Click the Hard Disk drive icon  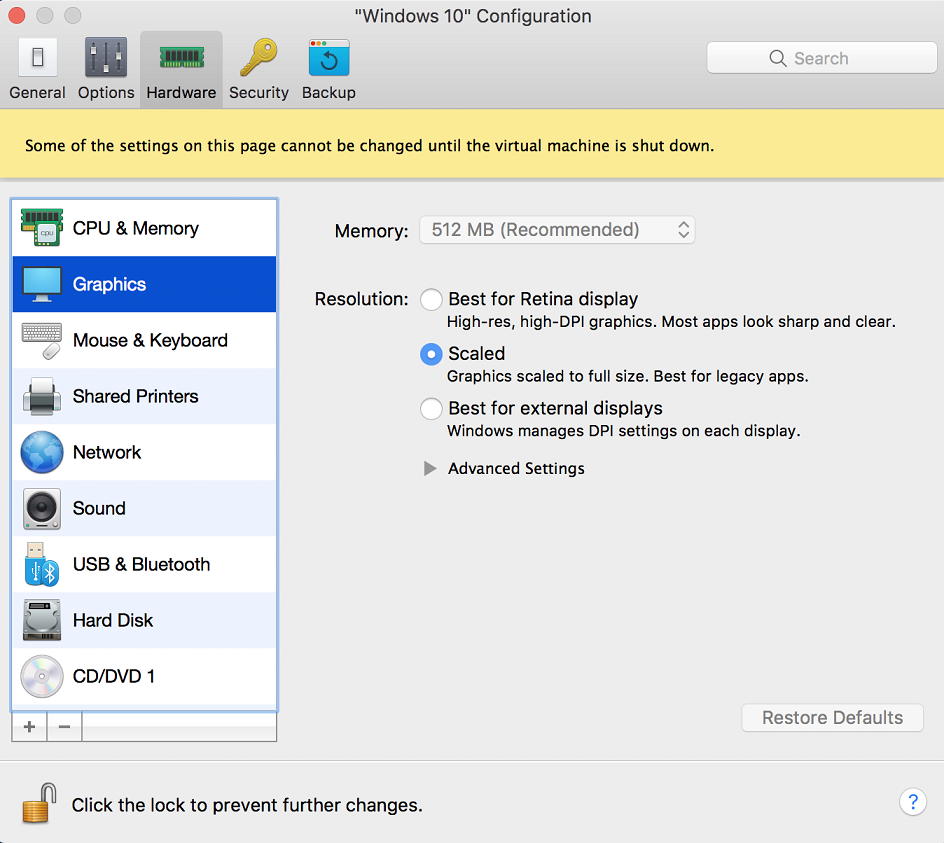pyautogui.click(x=42, y=620)
